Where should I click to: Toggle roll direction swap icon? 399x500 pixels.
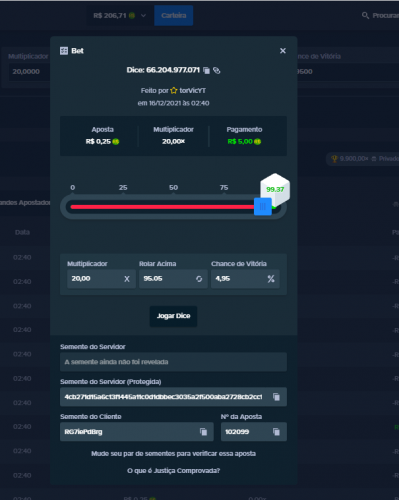click(x=199, y=279)
